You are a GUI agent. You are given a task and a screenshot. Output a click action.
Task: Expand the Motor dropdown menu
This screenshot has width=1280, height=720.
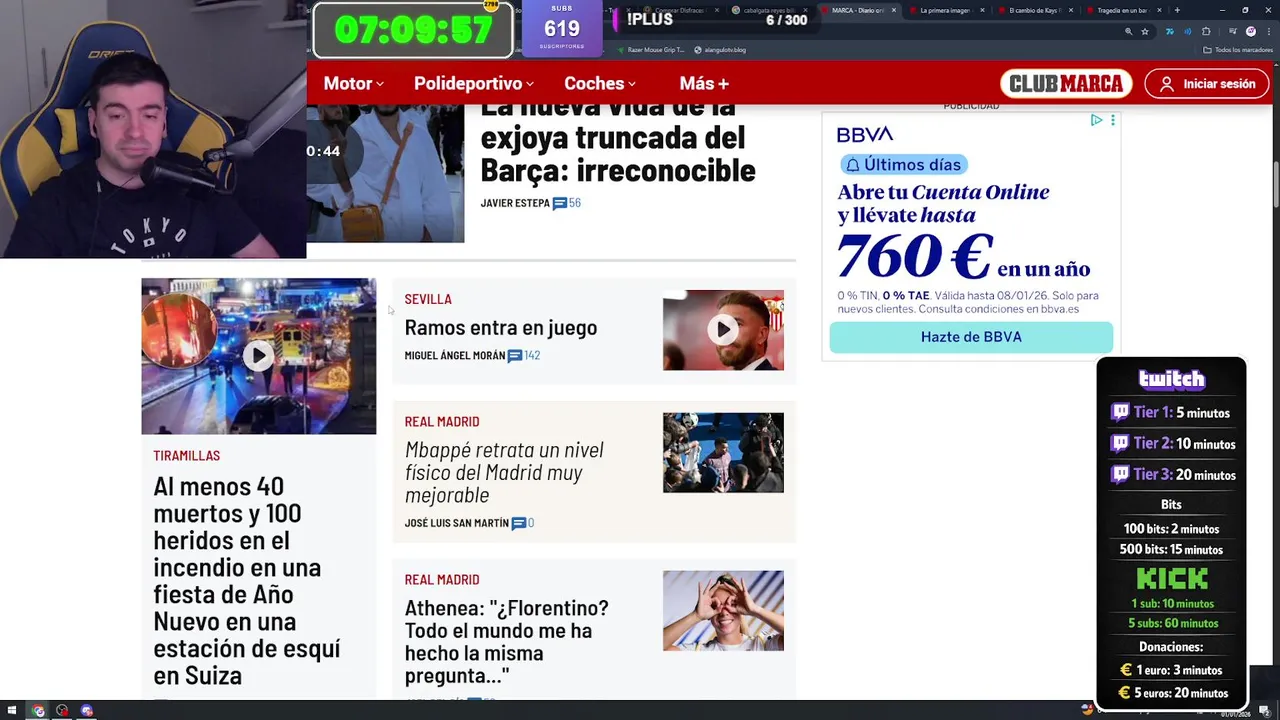pos(353,84)
